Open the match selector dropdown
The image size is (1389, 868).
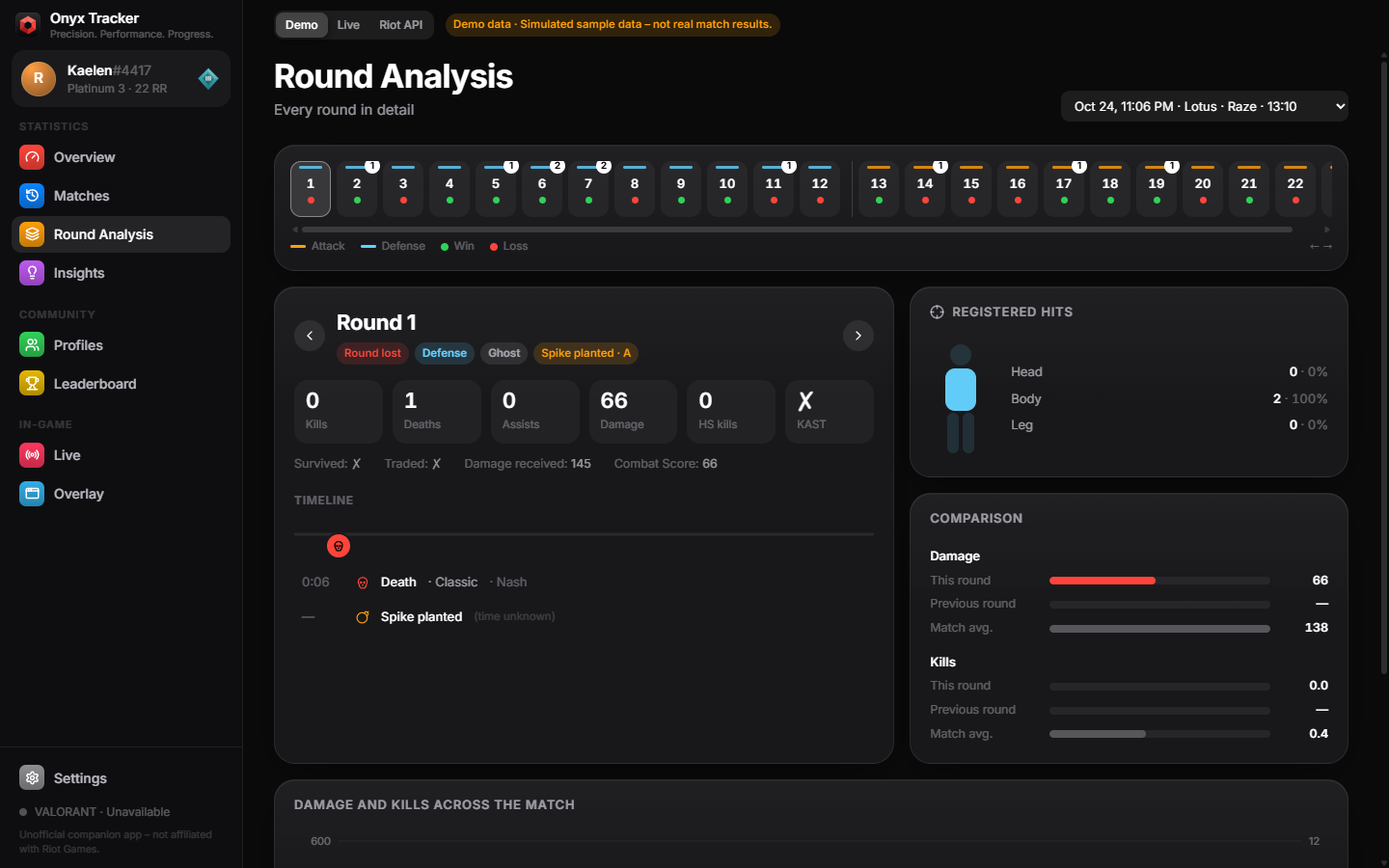[1204, 106]
